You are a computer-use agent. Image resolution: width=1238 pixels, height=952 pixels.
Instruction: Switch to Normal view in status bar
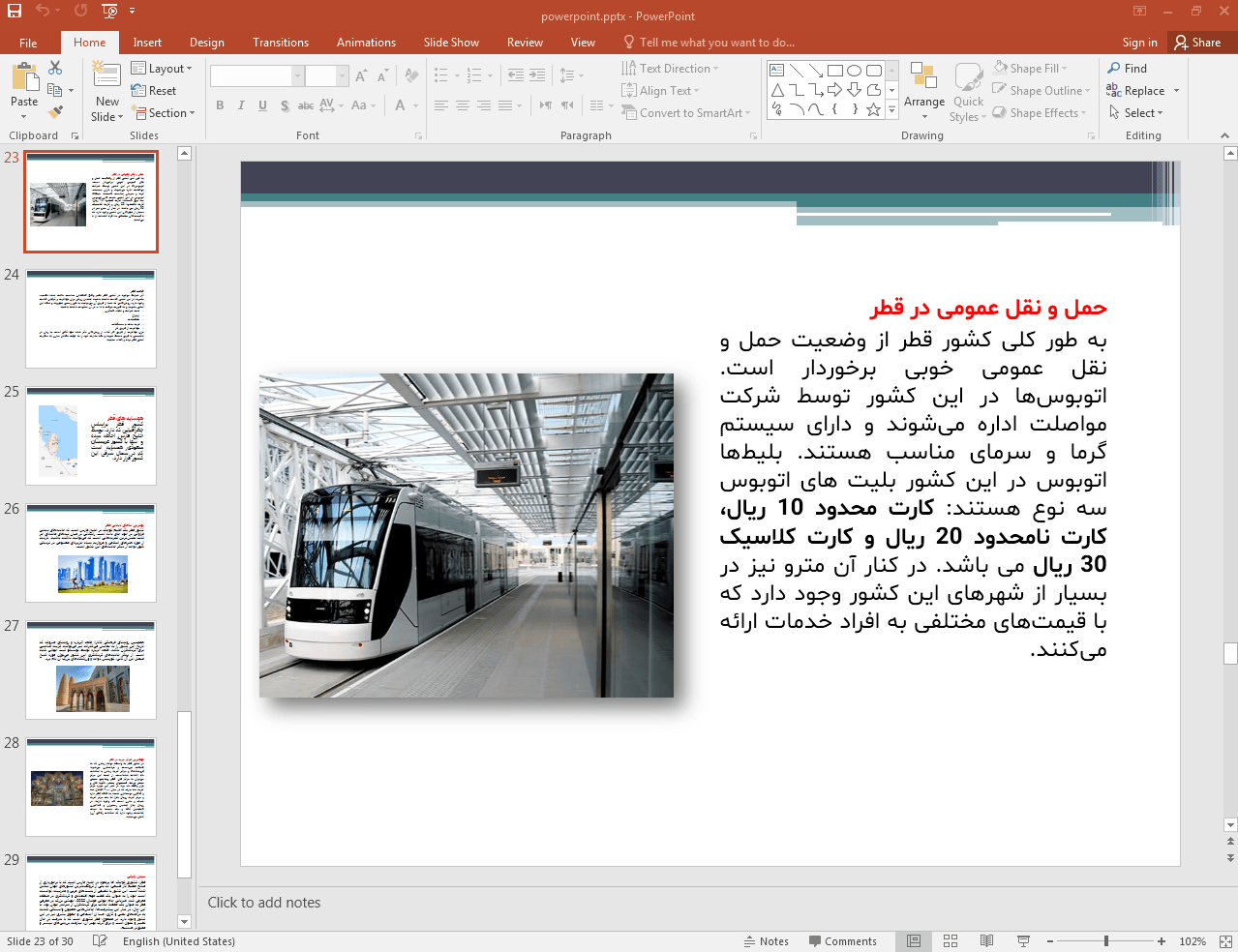[914, 941]
